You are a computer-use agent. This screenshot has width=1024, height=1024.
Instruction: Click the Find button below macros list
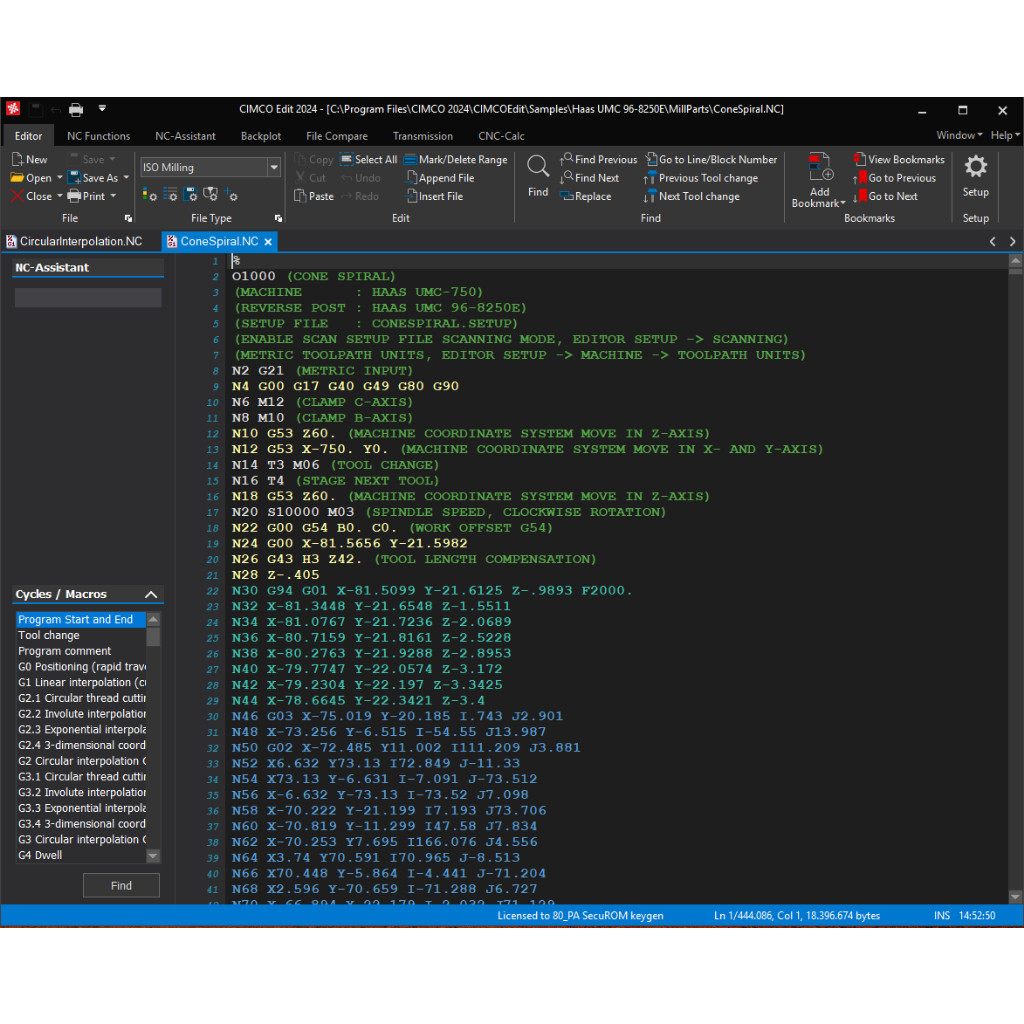pos(121,886)
